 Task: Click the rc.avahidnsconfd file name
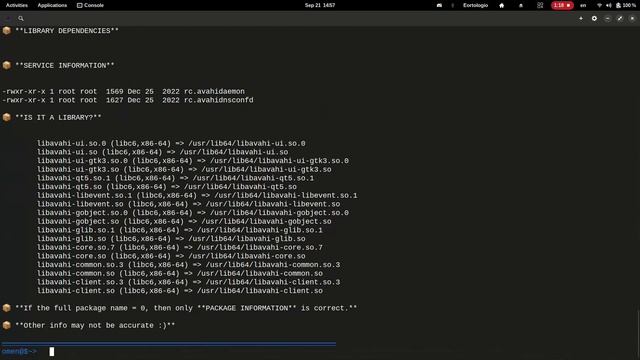(219, 100)
